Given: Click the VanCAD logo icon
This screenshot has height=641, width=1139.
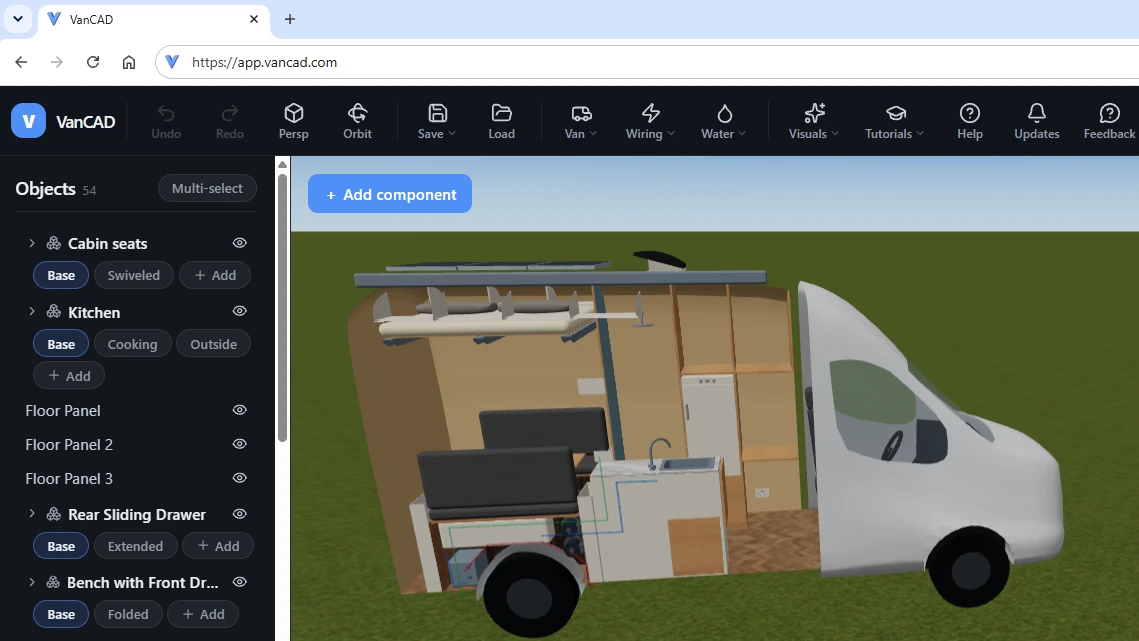Looking at the screenshot, I should coord(28,121).
